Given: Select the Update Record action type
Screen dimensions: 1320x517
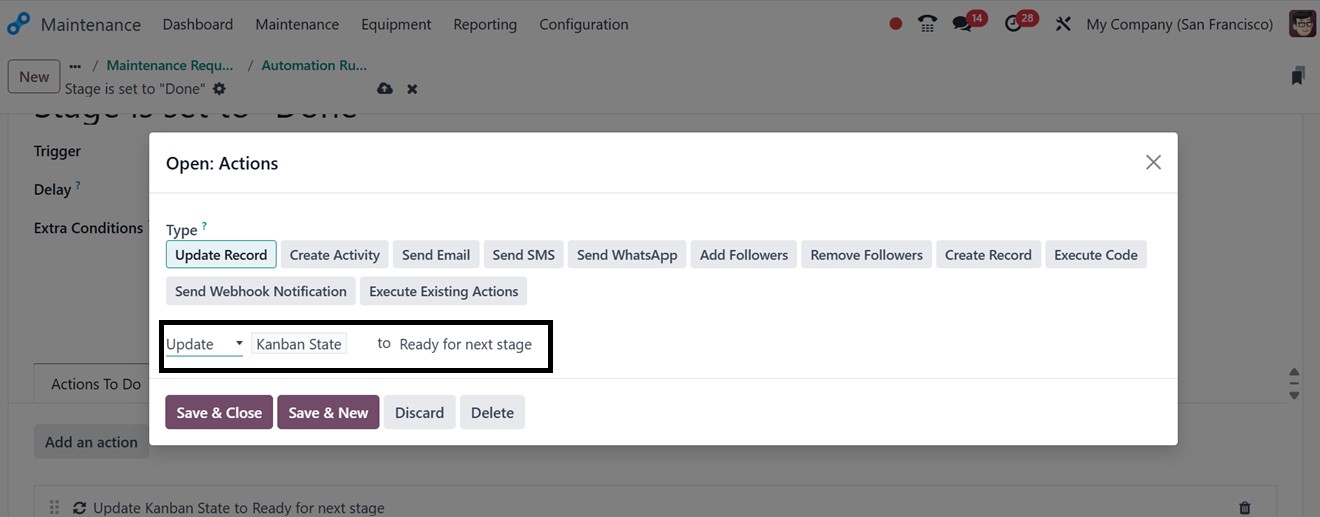Looking at the screenshot, I should (x=221, y=255).
